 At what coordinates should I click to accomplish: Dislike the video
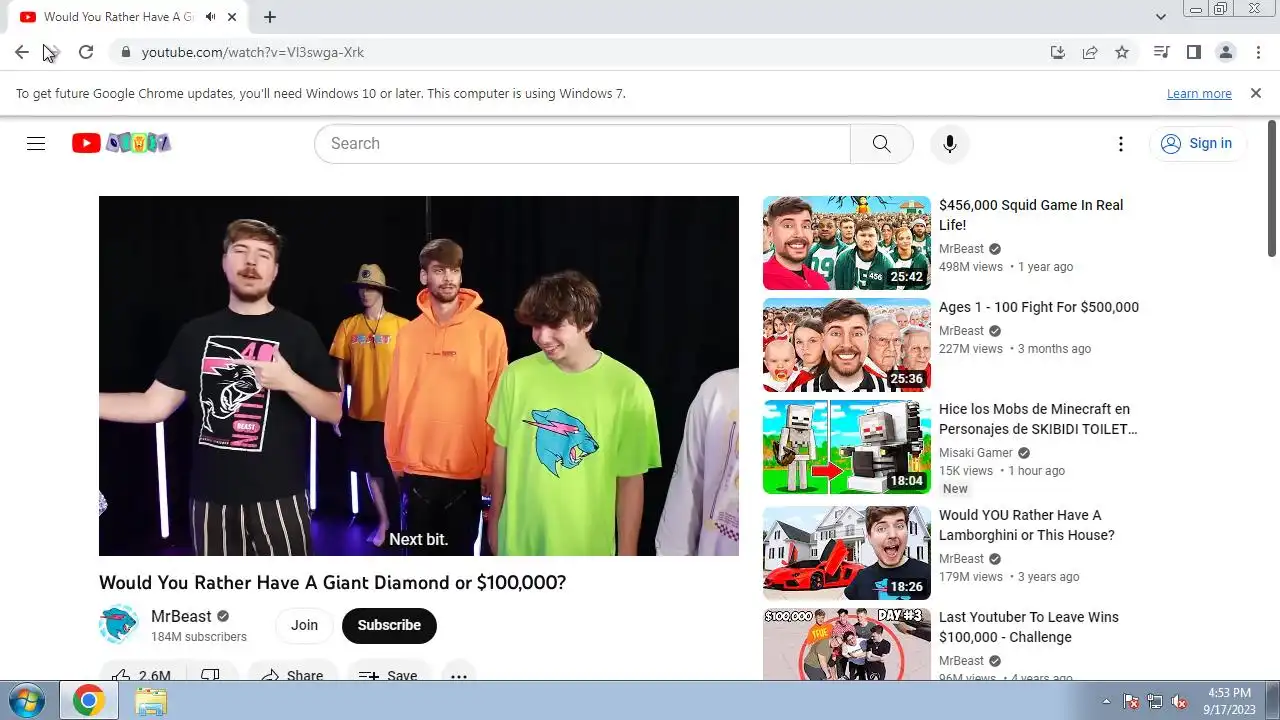pos(211,675)
